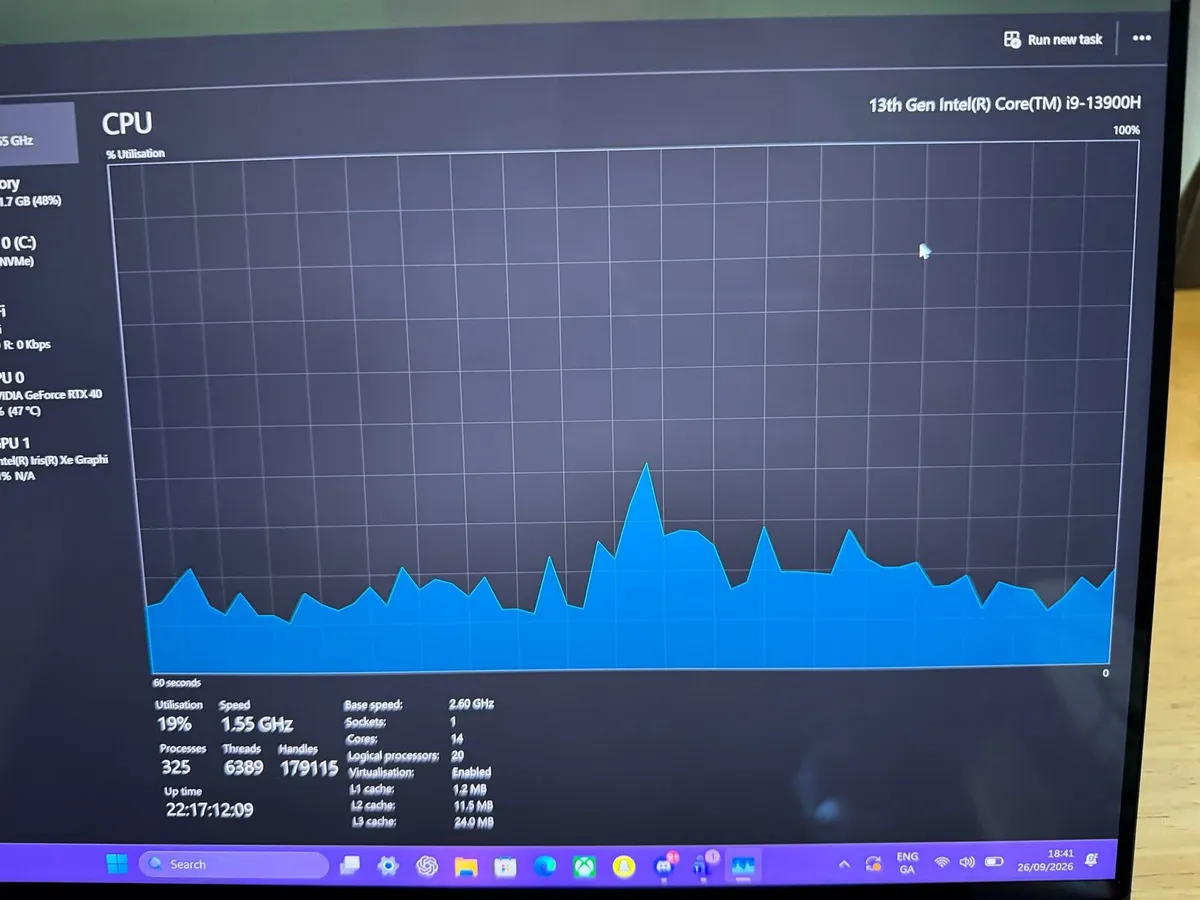Viewport: 1200px width, 900px height.
Task: Open the notifications bell icon
Action: 1092,859
